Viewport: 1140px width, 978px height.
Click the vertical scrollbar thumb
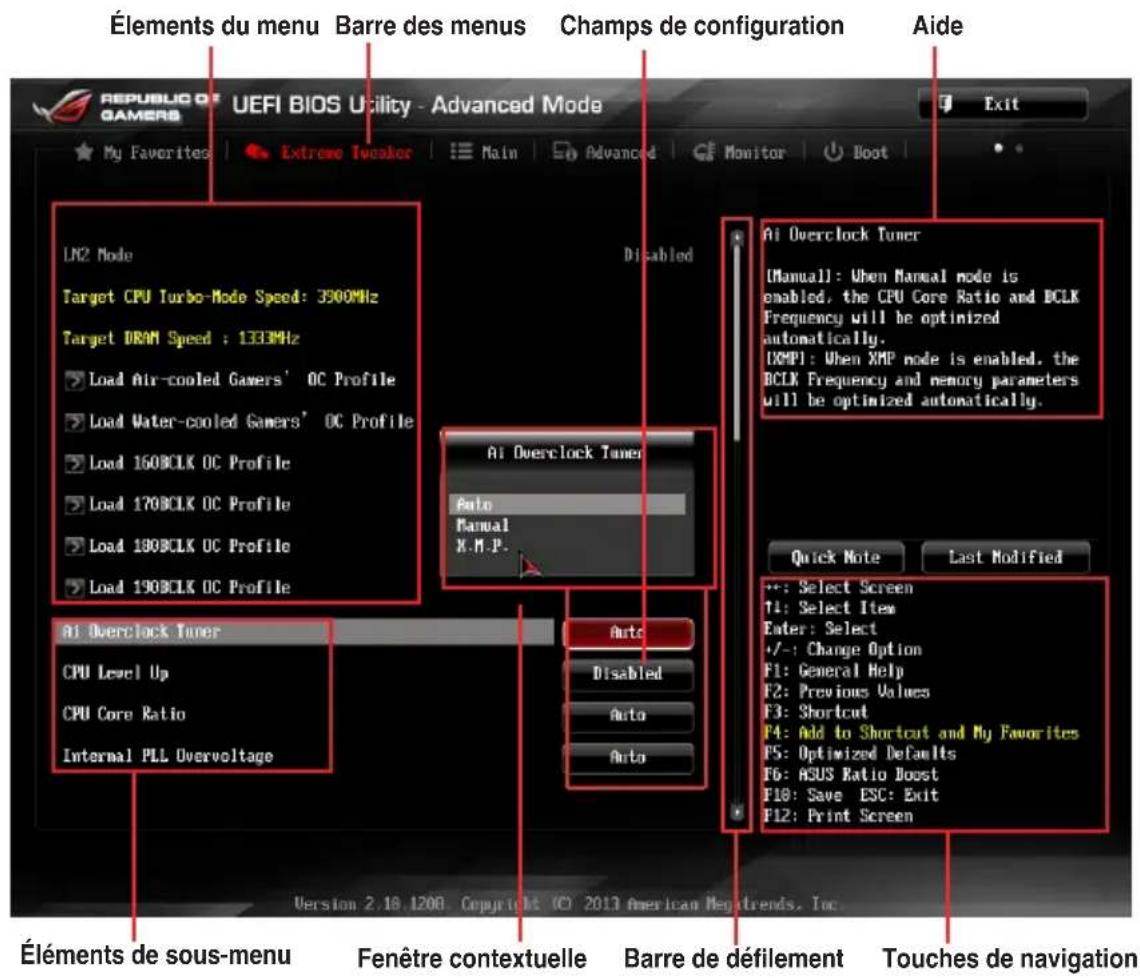point(736,342)
